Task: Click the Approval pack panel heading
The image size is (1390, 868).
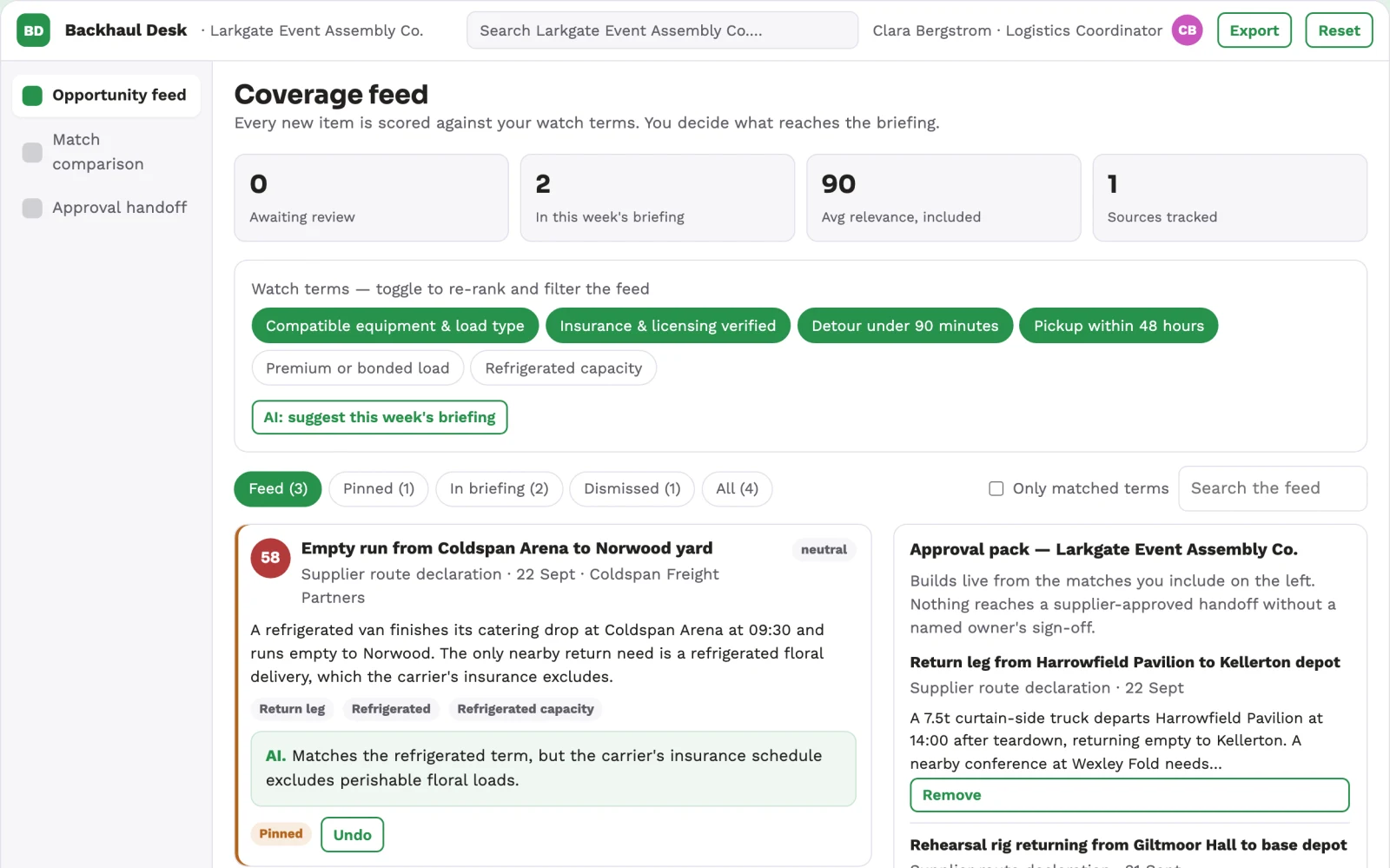Action: [x=1103, y=549]
